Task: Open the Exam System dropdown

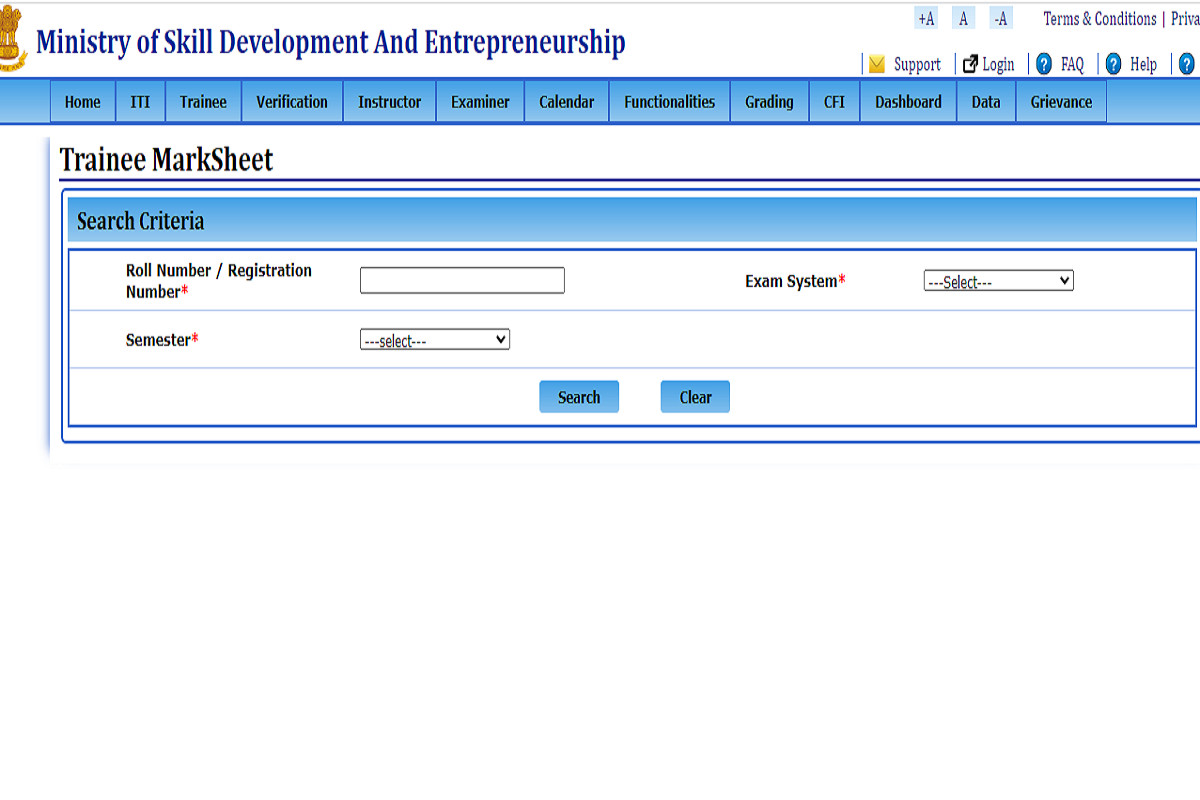Action: coord(998,280)
